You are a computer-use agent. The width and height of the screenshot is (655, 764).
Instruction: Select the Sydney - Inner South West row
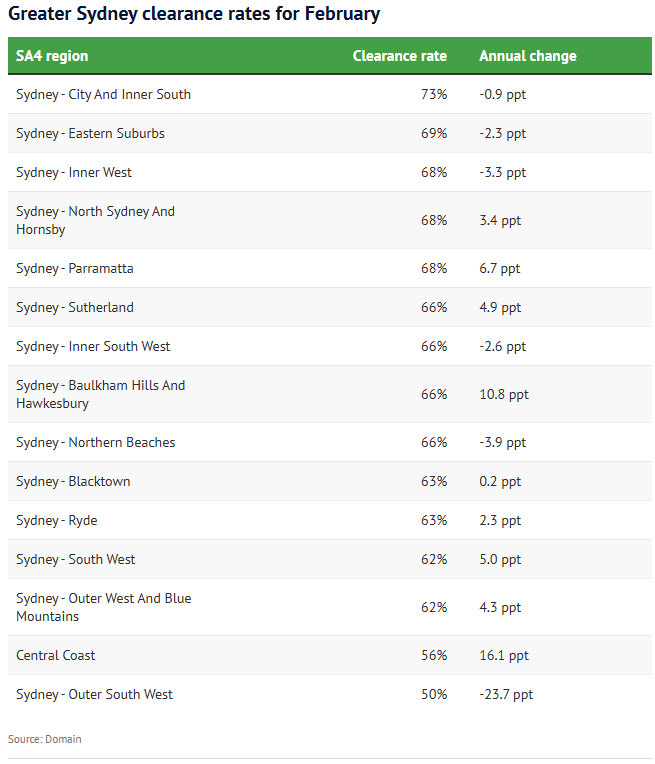329,346
